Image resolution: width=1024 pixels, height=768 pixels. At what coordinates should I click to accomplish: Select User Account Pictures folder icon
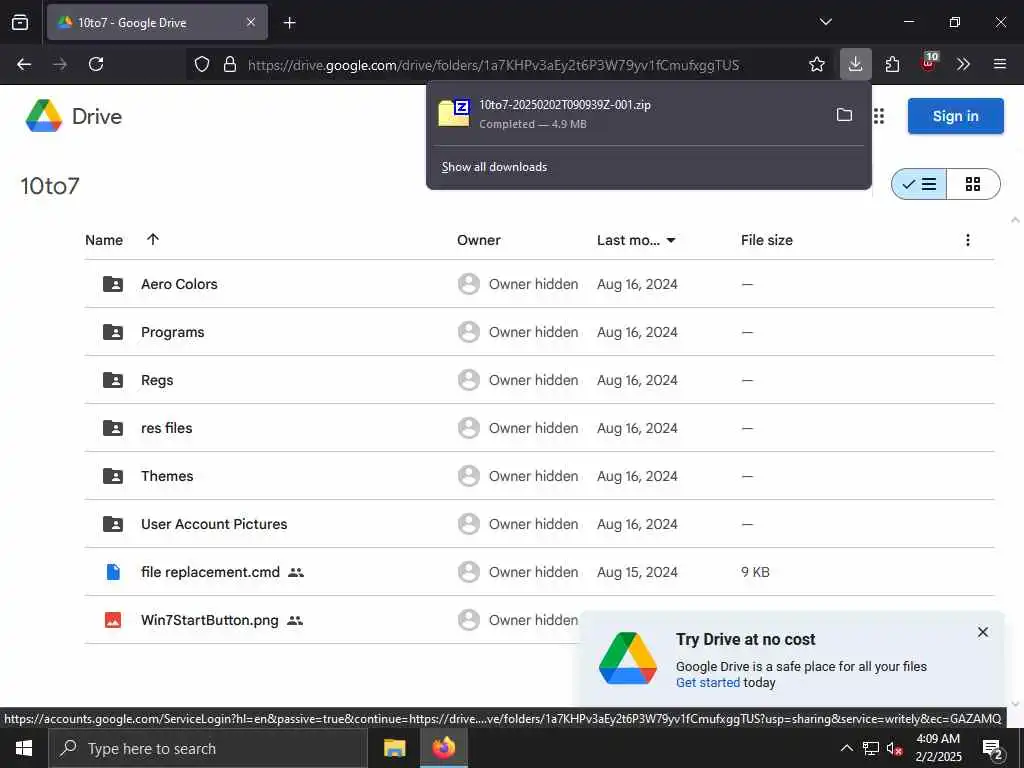tap(113, 524)
